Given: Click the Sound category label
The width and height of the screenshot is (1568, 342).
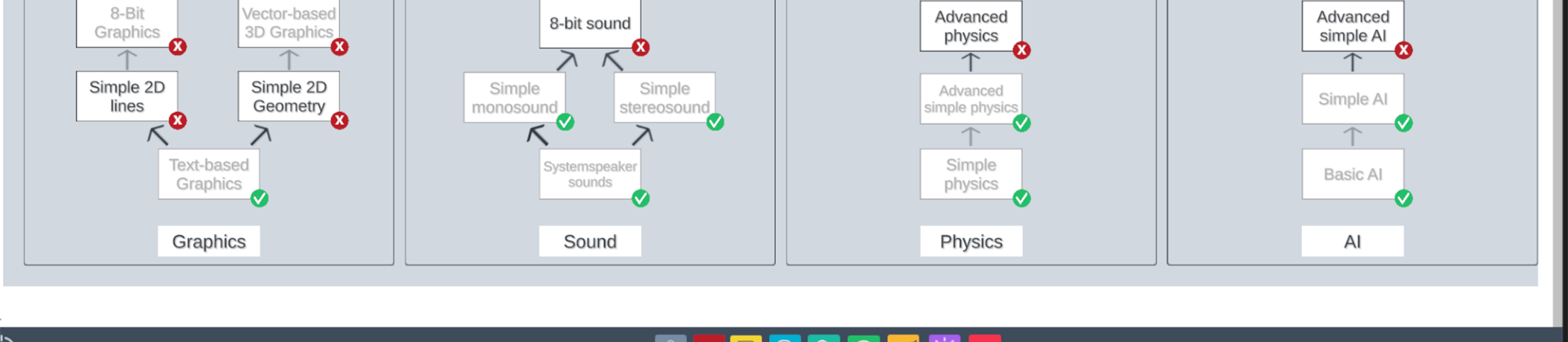Looking at the screenshot, I should [x=589, y=242].
